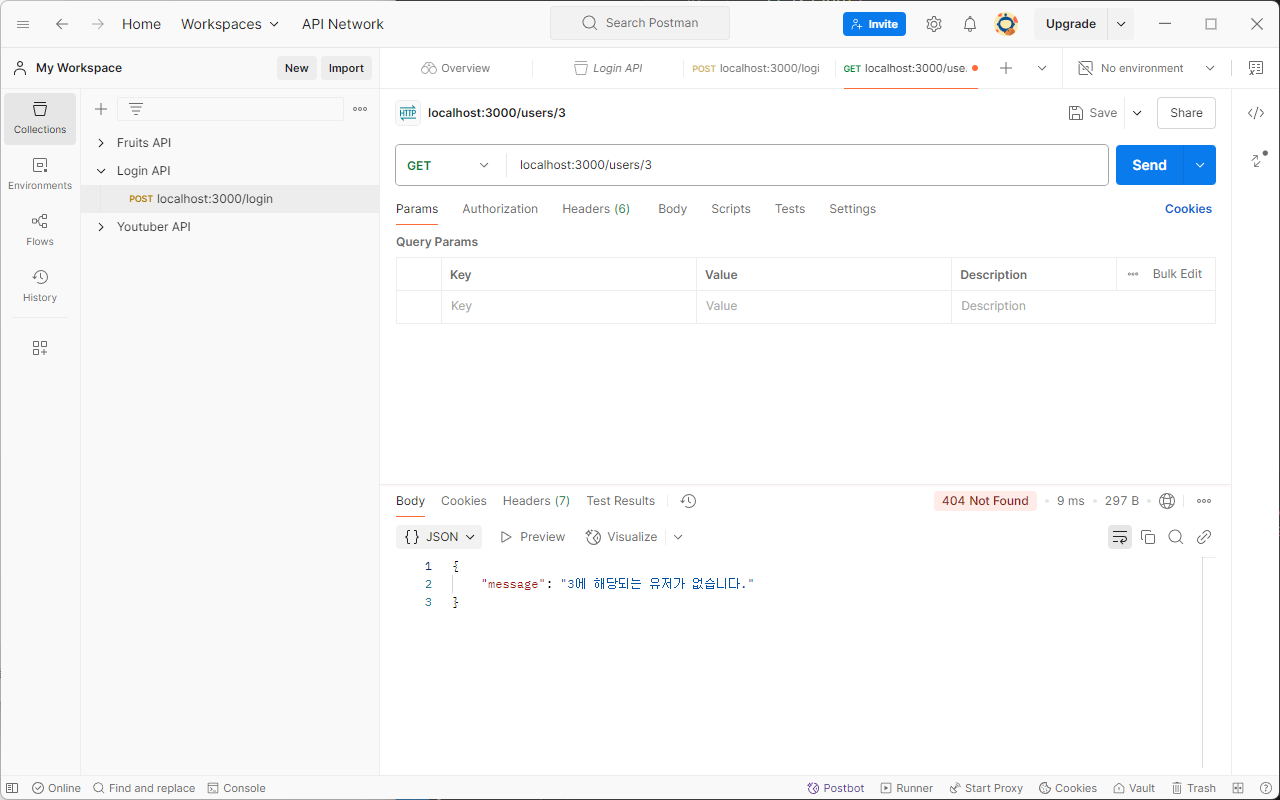Viewport: 1280px width, 800px height.
Task: Switch to the request Body tab
Action: pyautogui.click(x=672, y=209)
